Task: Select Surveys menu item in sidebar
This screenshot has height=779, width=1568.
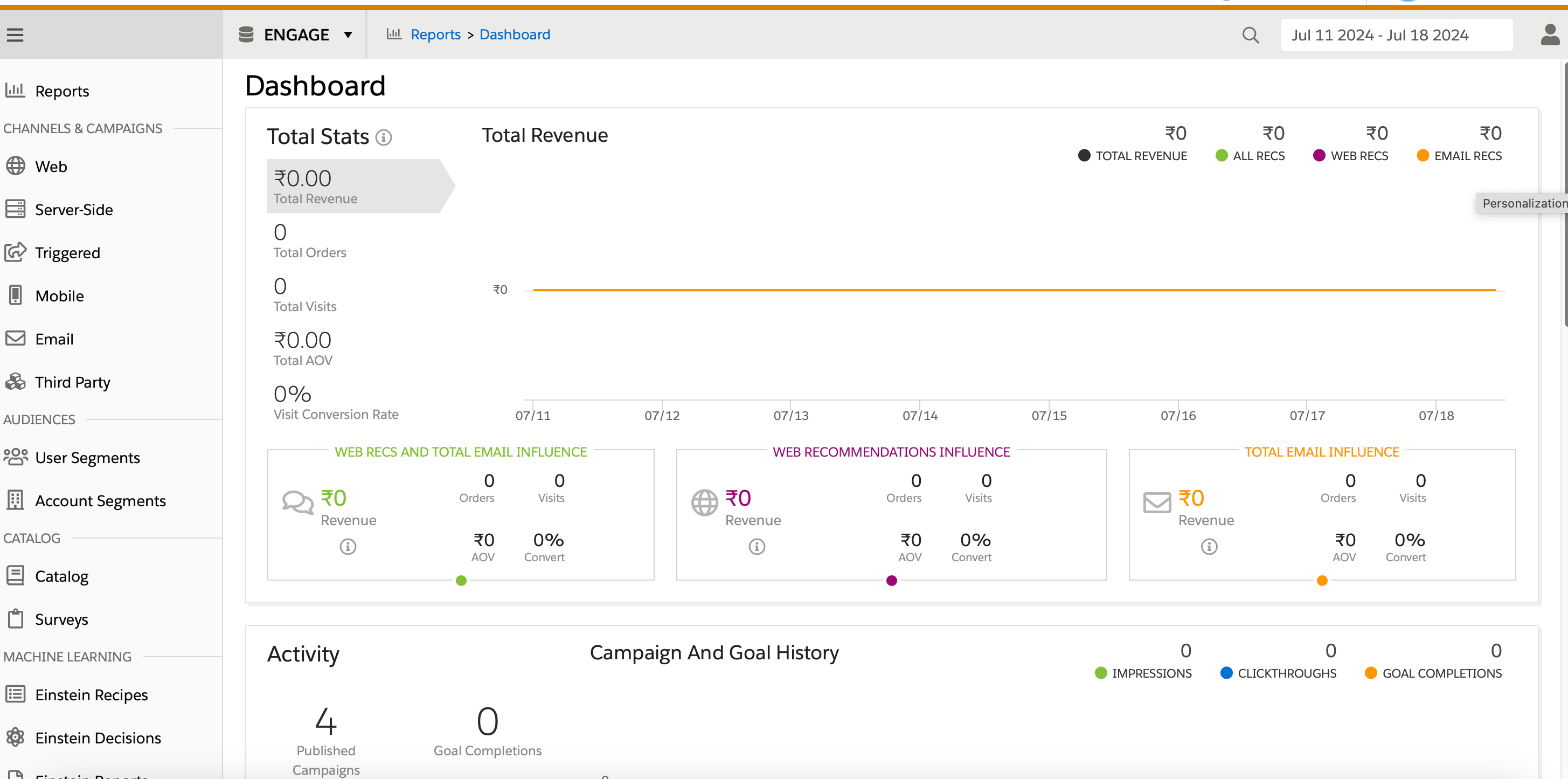Action: tap(61, 618)
